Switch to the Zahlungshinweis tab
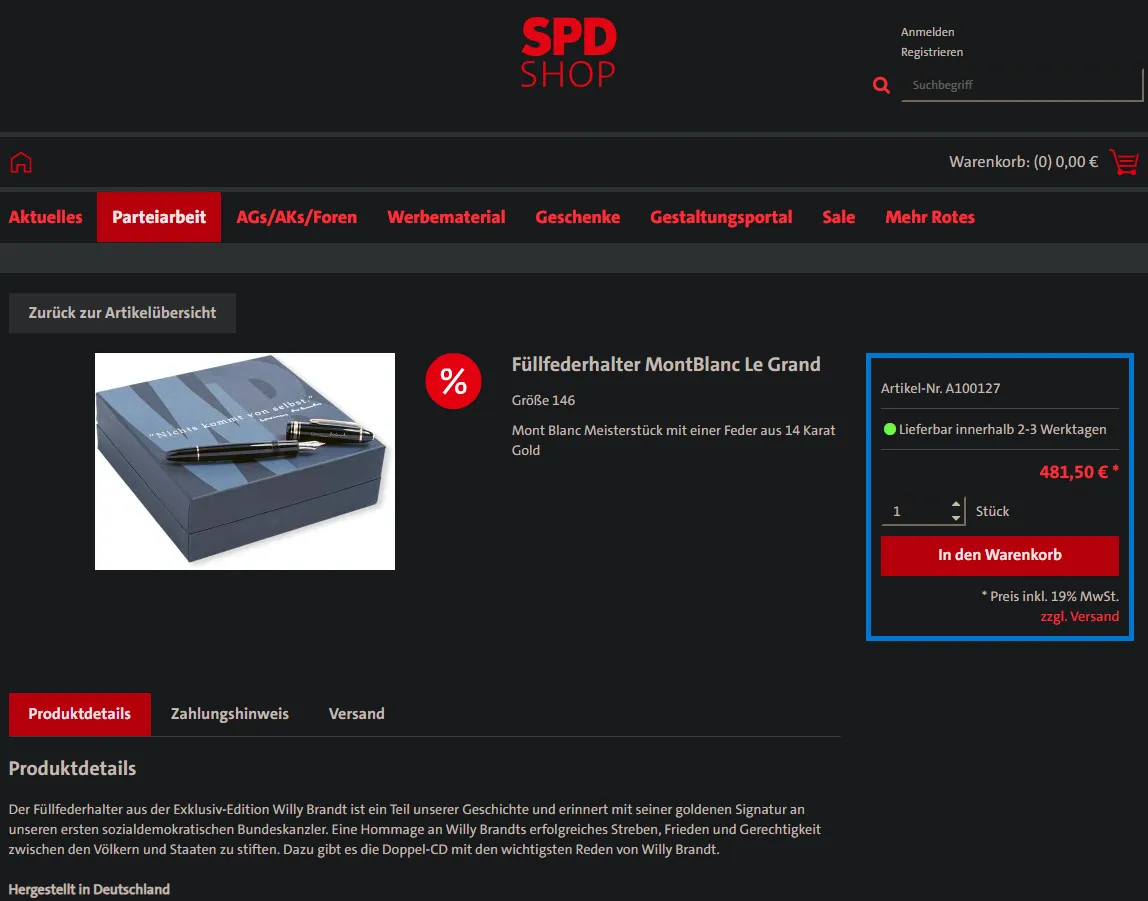The image size is (1148, 901). tap(230, 714)
